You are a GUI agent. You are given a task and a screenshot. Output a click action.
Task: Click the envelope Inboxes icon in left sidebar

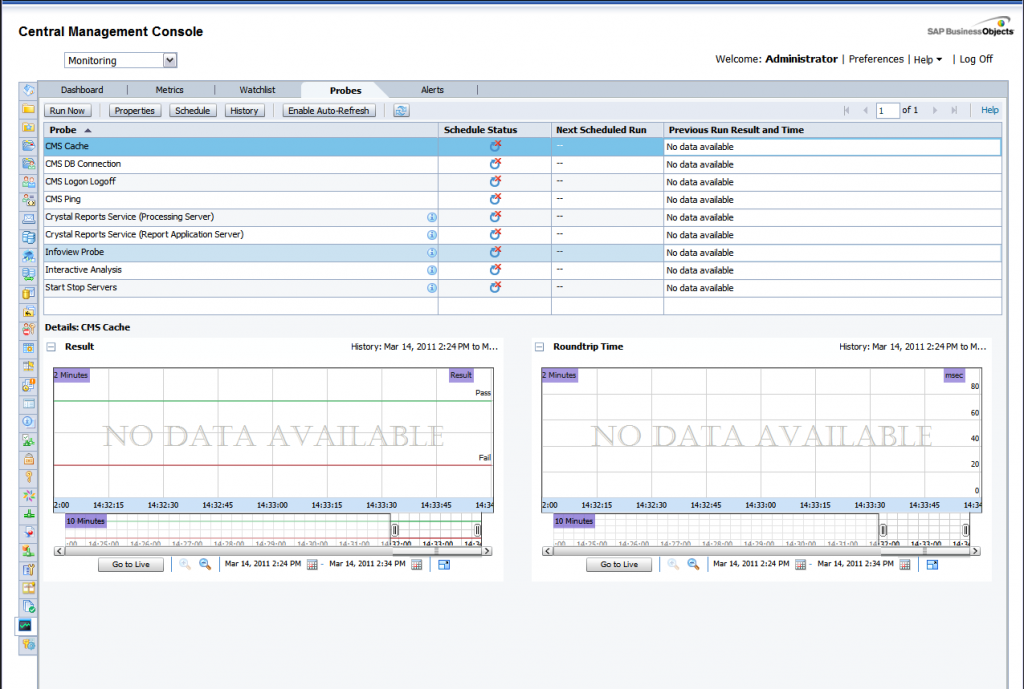coord(28,219)
